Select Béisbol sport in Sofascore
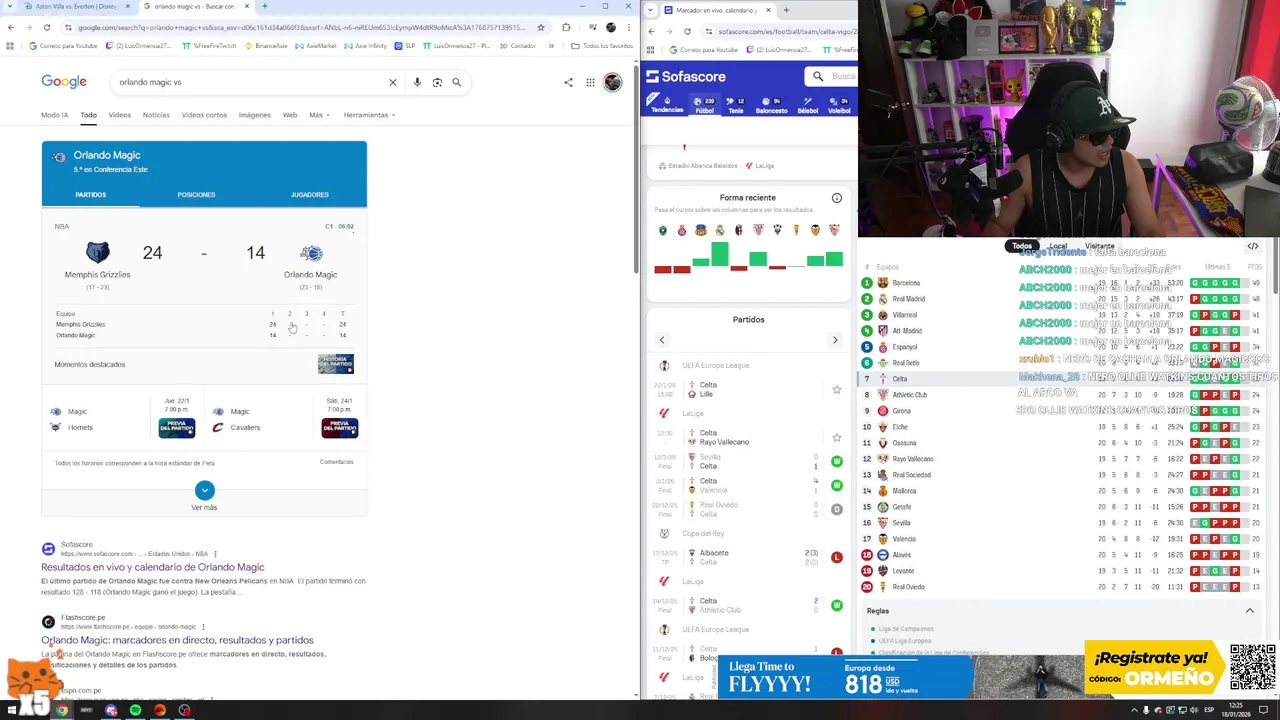 point(808,105)
